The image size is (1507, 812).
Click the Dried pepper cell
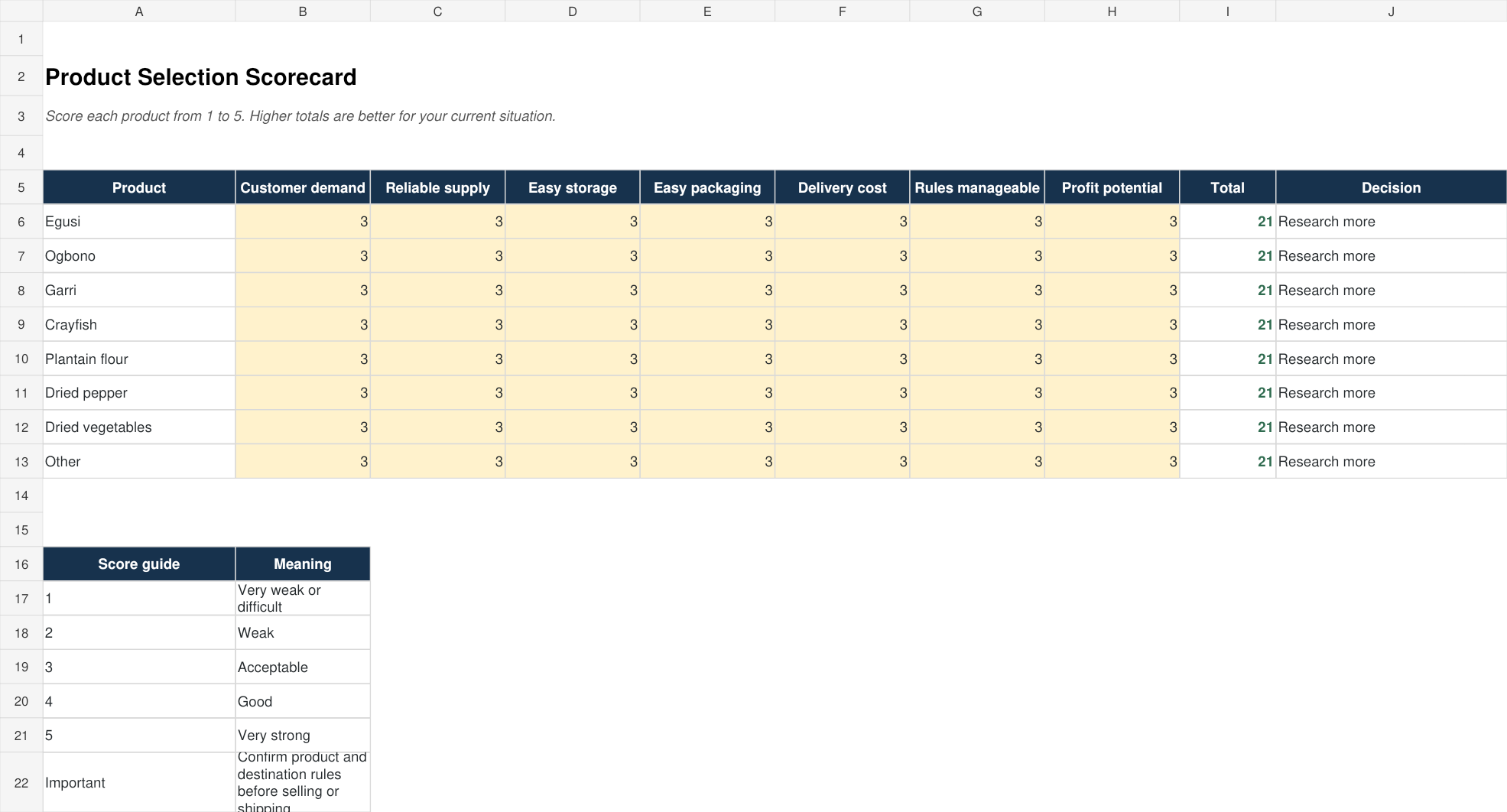139,393
